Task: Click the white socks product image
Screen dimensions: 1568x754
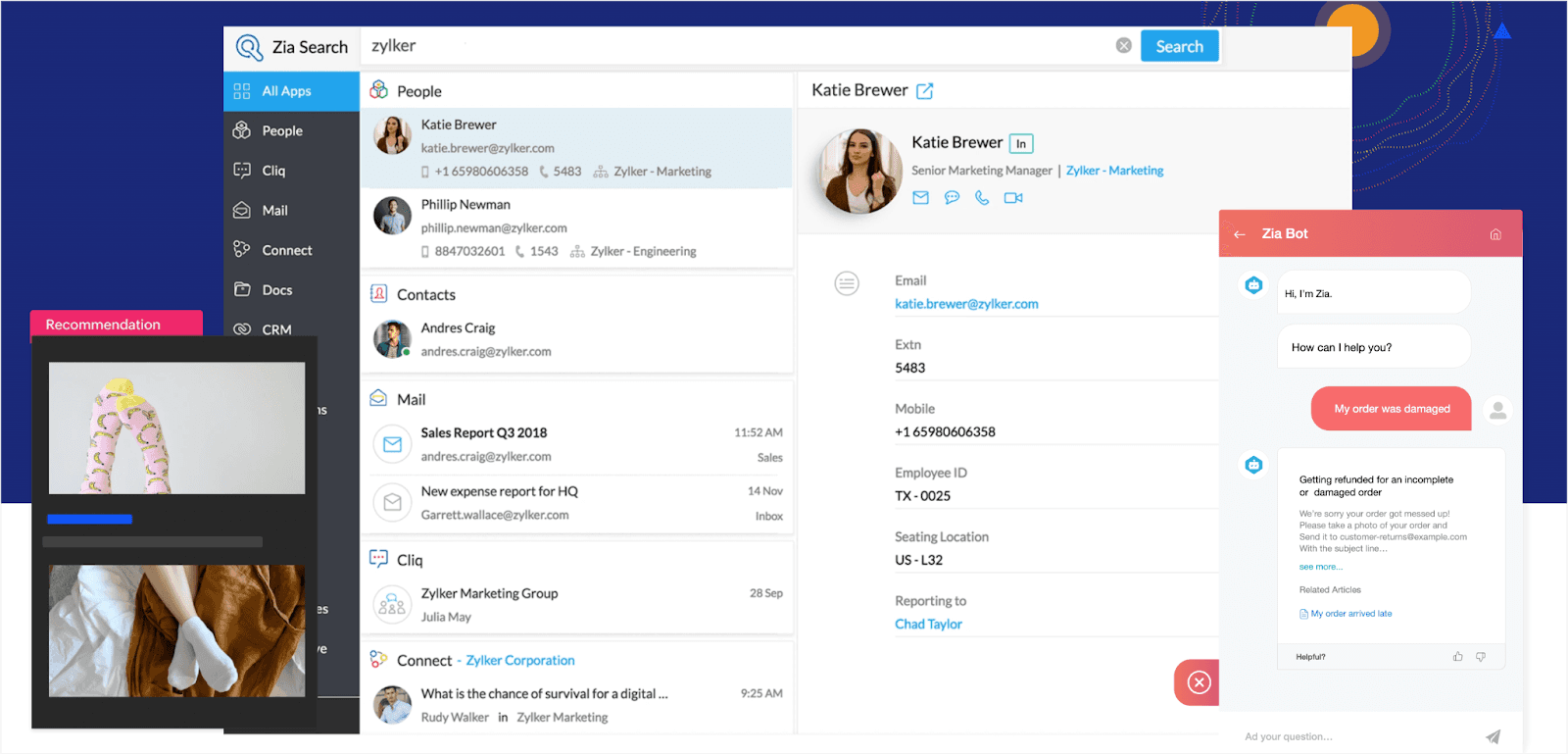Action: point(176,630)
